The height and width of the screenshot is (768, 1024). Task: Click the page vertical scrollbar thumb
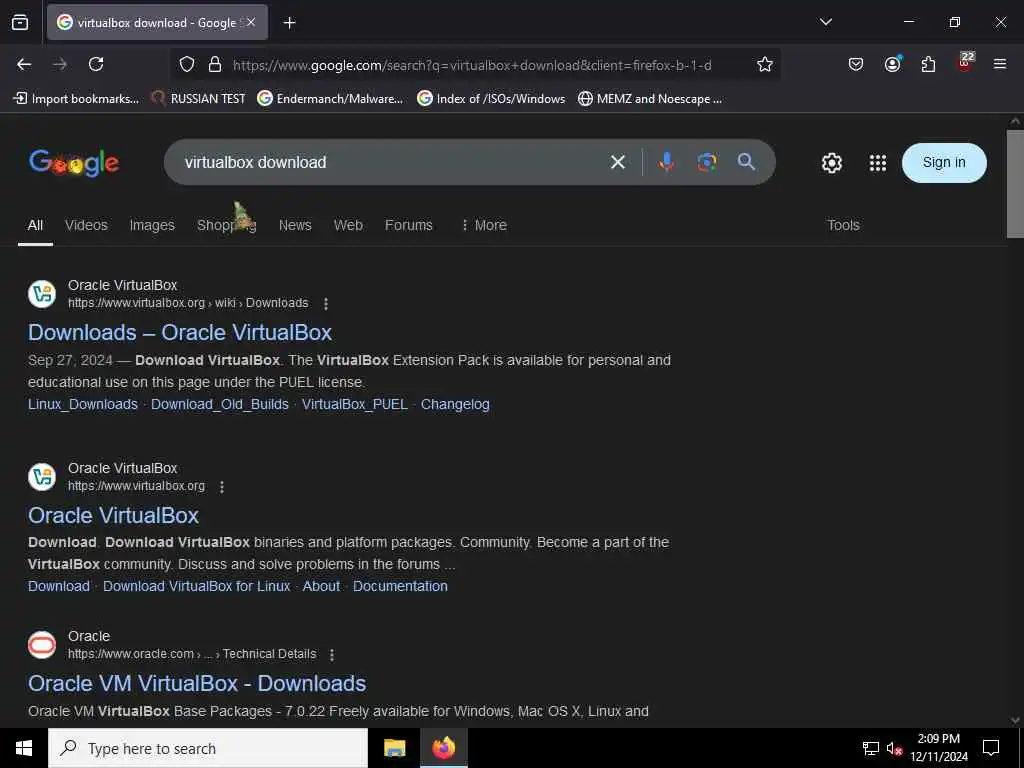point(1015,184)
